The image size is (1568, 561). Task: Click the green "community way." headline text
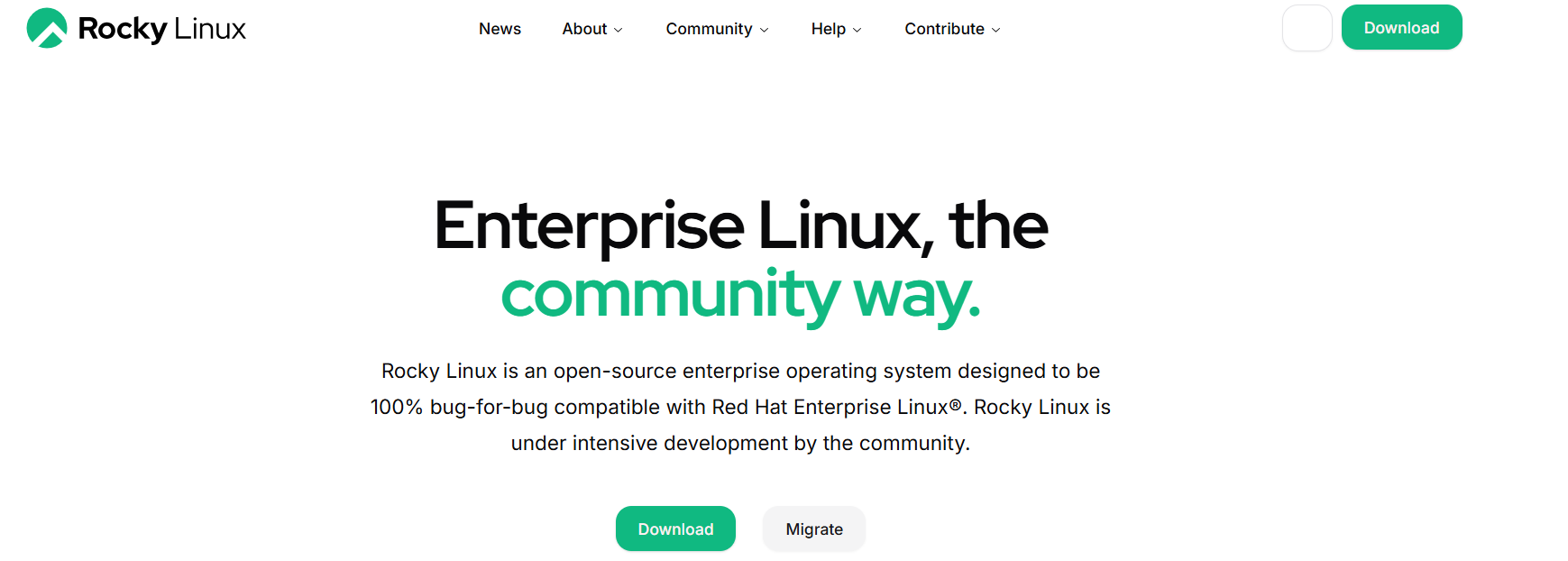coord(740,295)
